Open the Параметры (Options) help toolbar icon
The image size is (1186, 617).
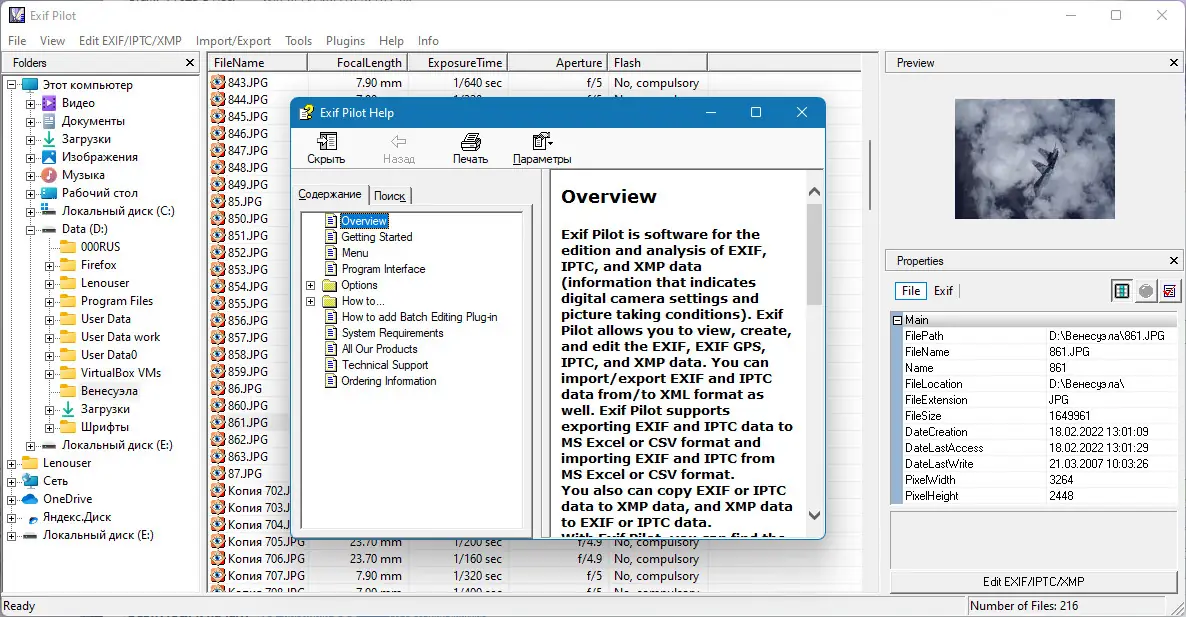542,142
